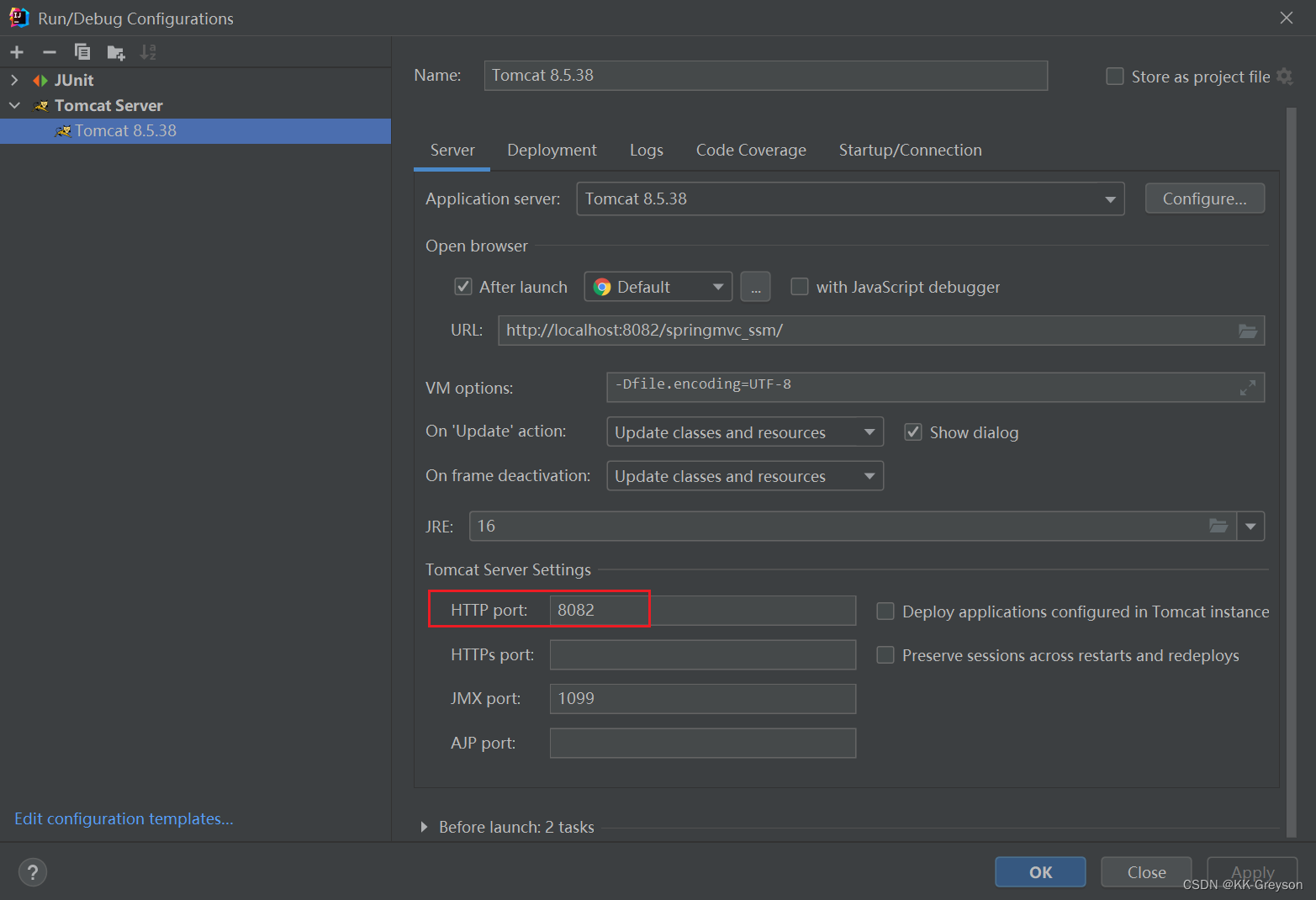1316x900 pixels.
Task: Enable Preserve sessions across restarts and redeploys
Action: click(x=885, y=655)
